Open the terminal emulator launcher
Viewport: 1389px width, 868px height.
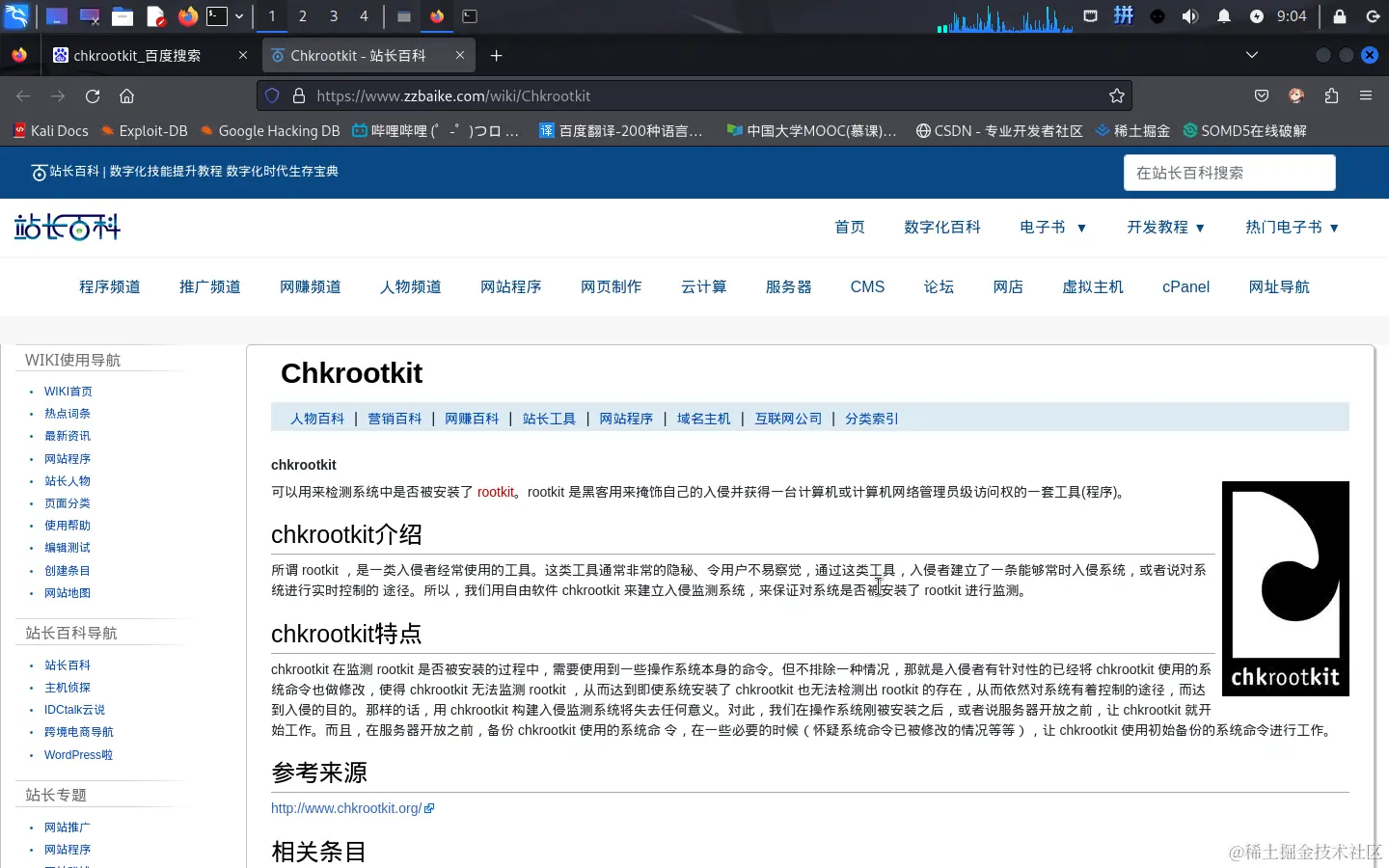(x=218, y=16)
